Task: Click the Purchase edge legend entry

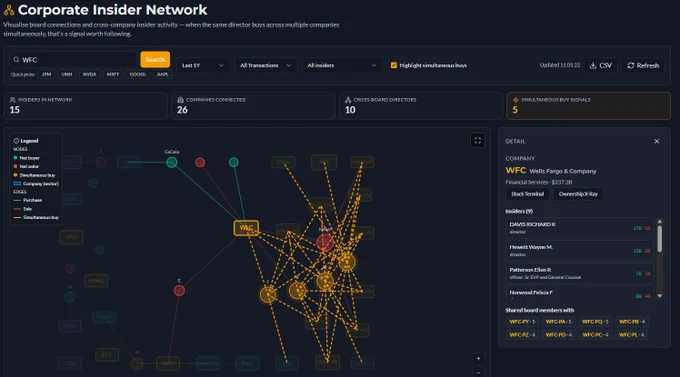Action: coord(28,200)
